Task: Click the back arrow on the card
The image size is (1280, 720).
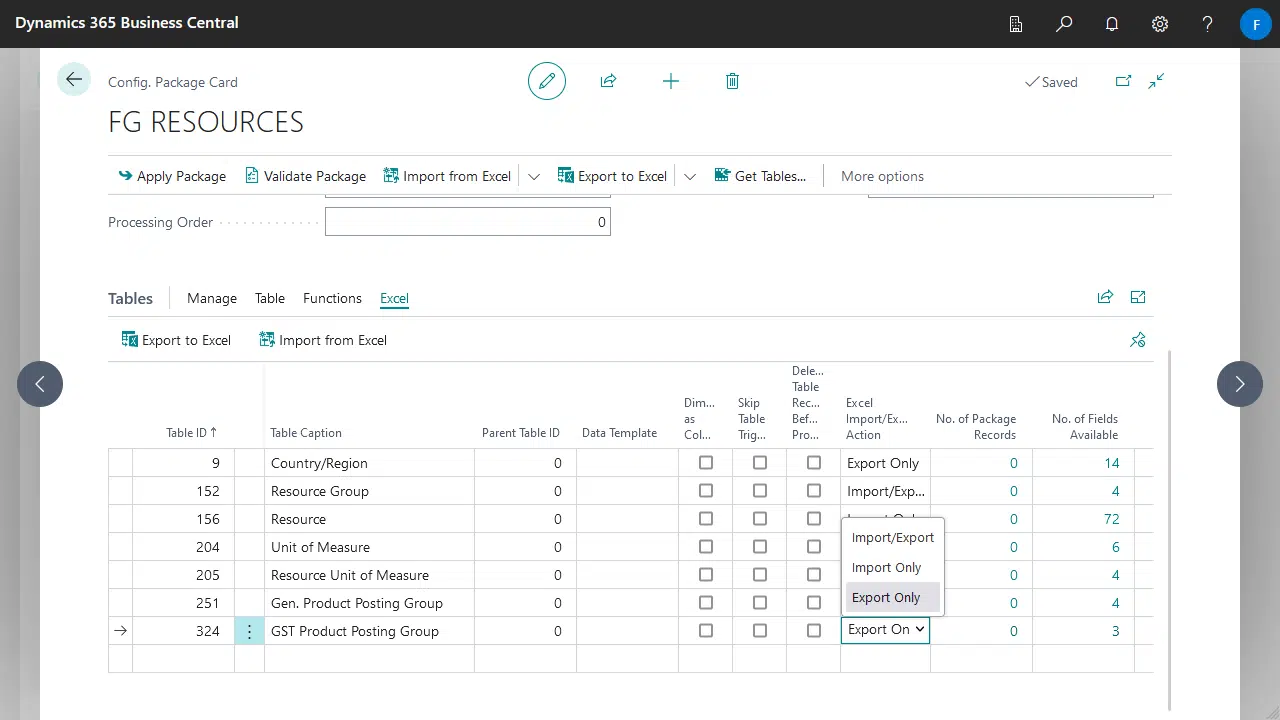Action: point(74,80)
